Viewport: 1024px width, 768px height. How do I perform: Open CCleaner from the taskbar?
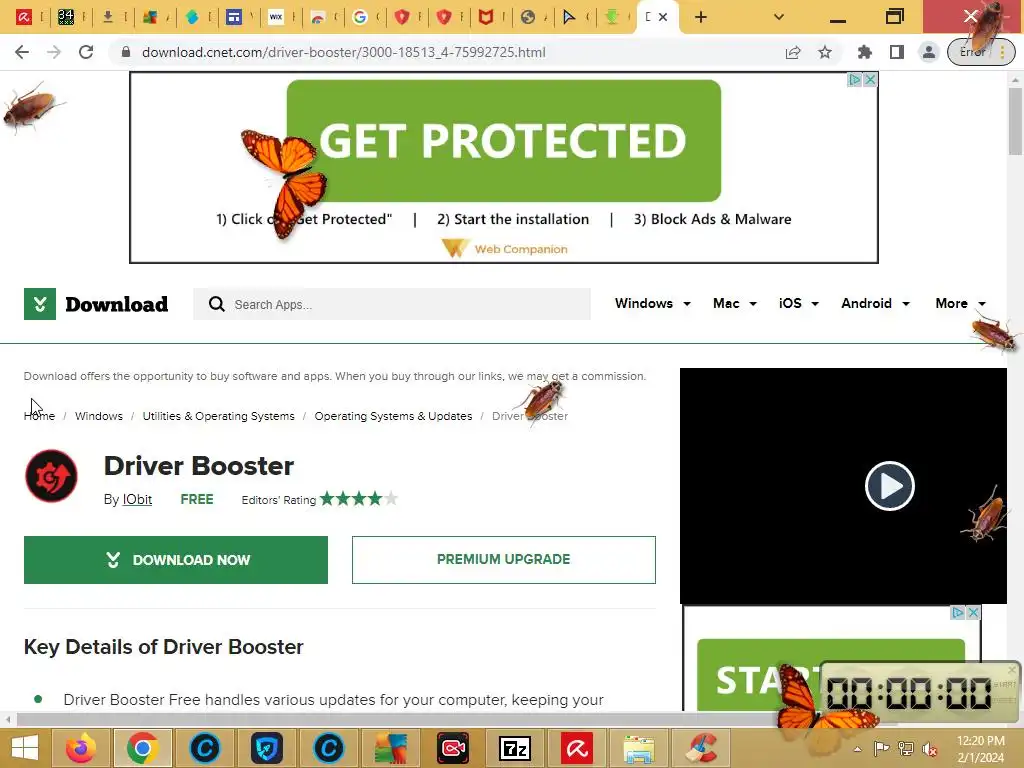(x=701, y=748)
